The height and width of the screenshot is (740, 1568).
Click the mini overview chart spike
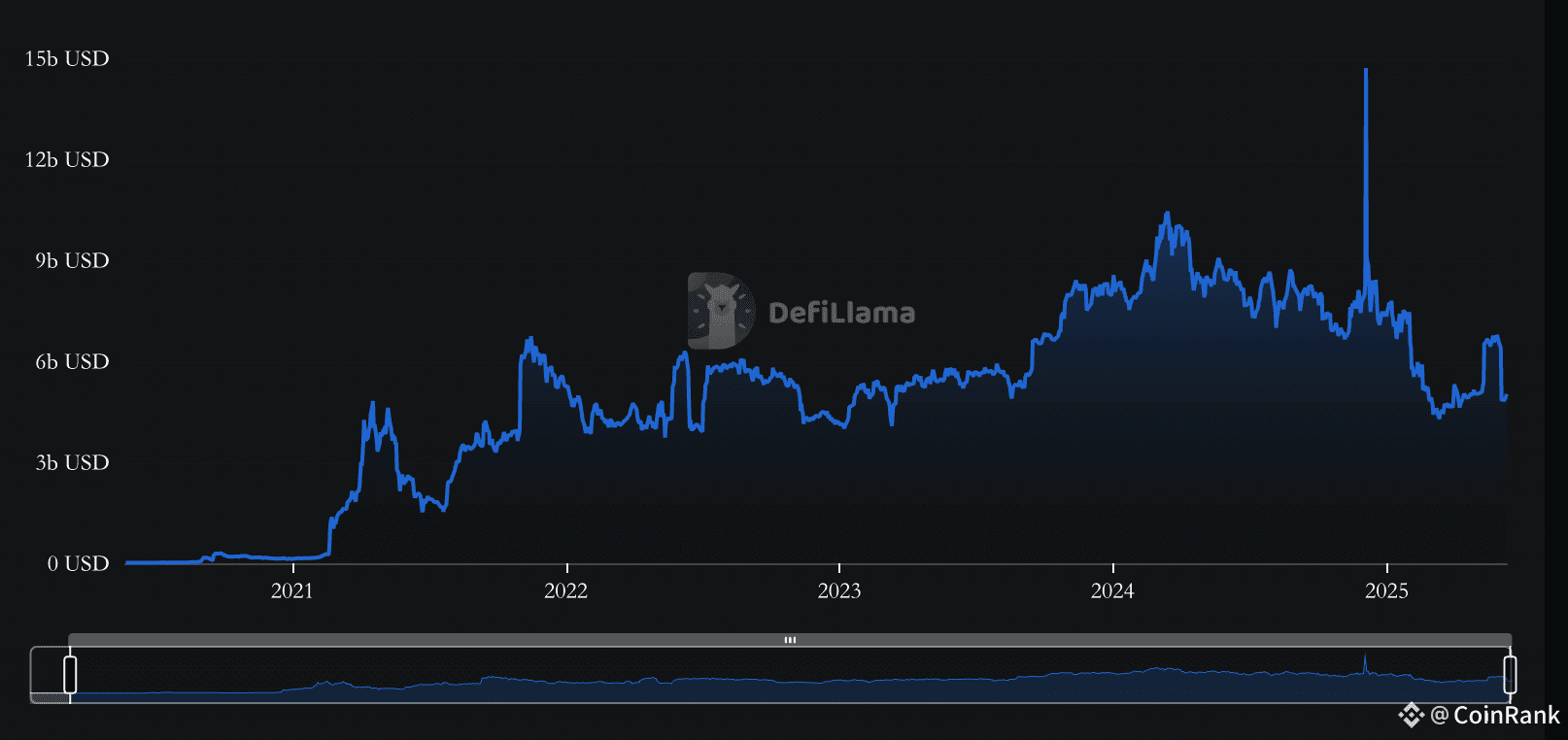pyautogui.click(x=1365, y=658)
